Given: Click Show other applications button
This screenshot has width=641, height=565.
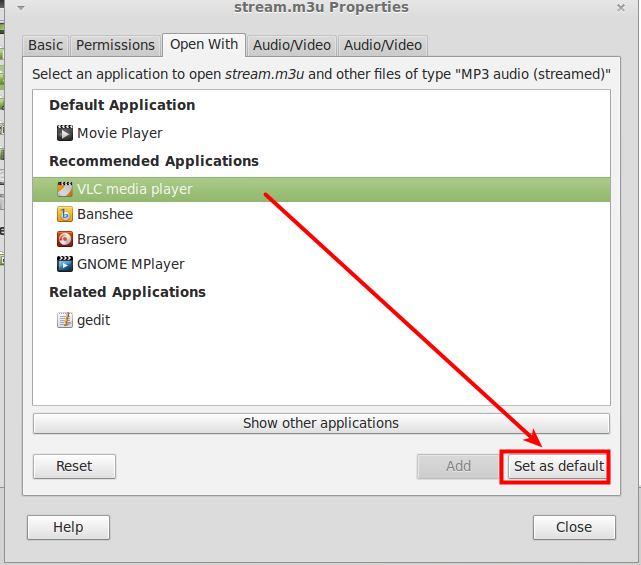Looking at the screenshot, I should 321,423.
